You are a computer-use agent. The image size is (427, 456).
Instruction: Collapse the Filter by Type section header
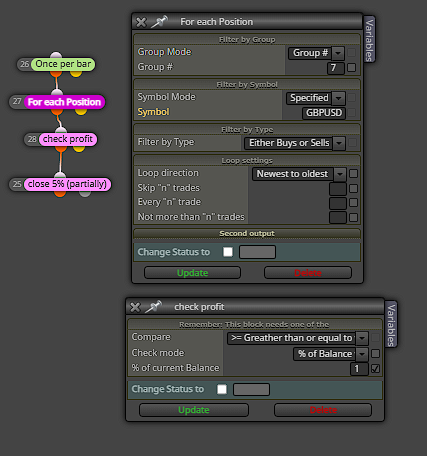click(x=247, y=130)
